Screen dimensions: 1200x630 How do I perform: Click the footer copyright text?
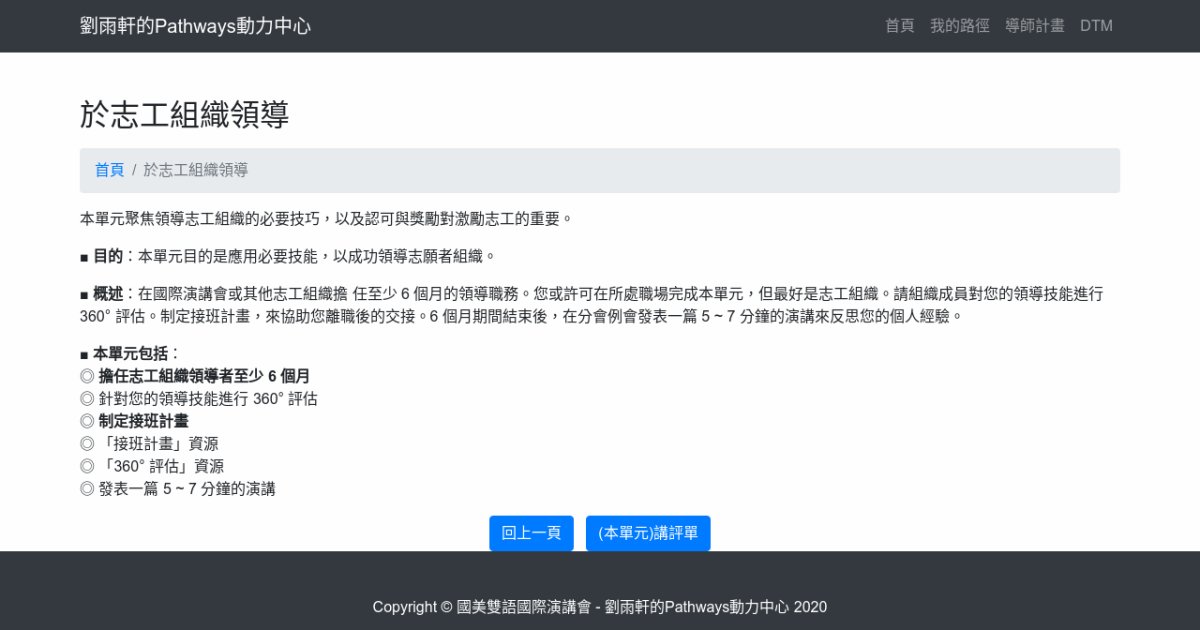pyautogui.click(x=599, y=607)
